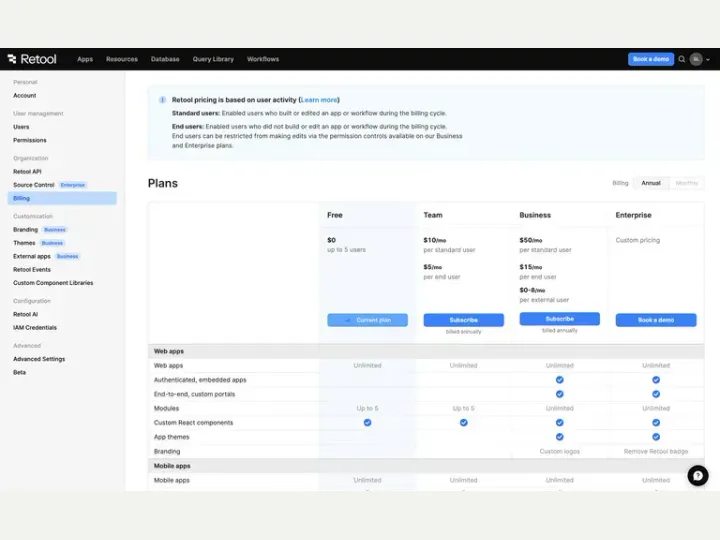The width and height of the screenshot is (720, 540).
Task: Click Free checkmark for Custom React components
Action: coord(367,422)
